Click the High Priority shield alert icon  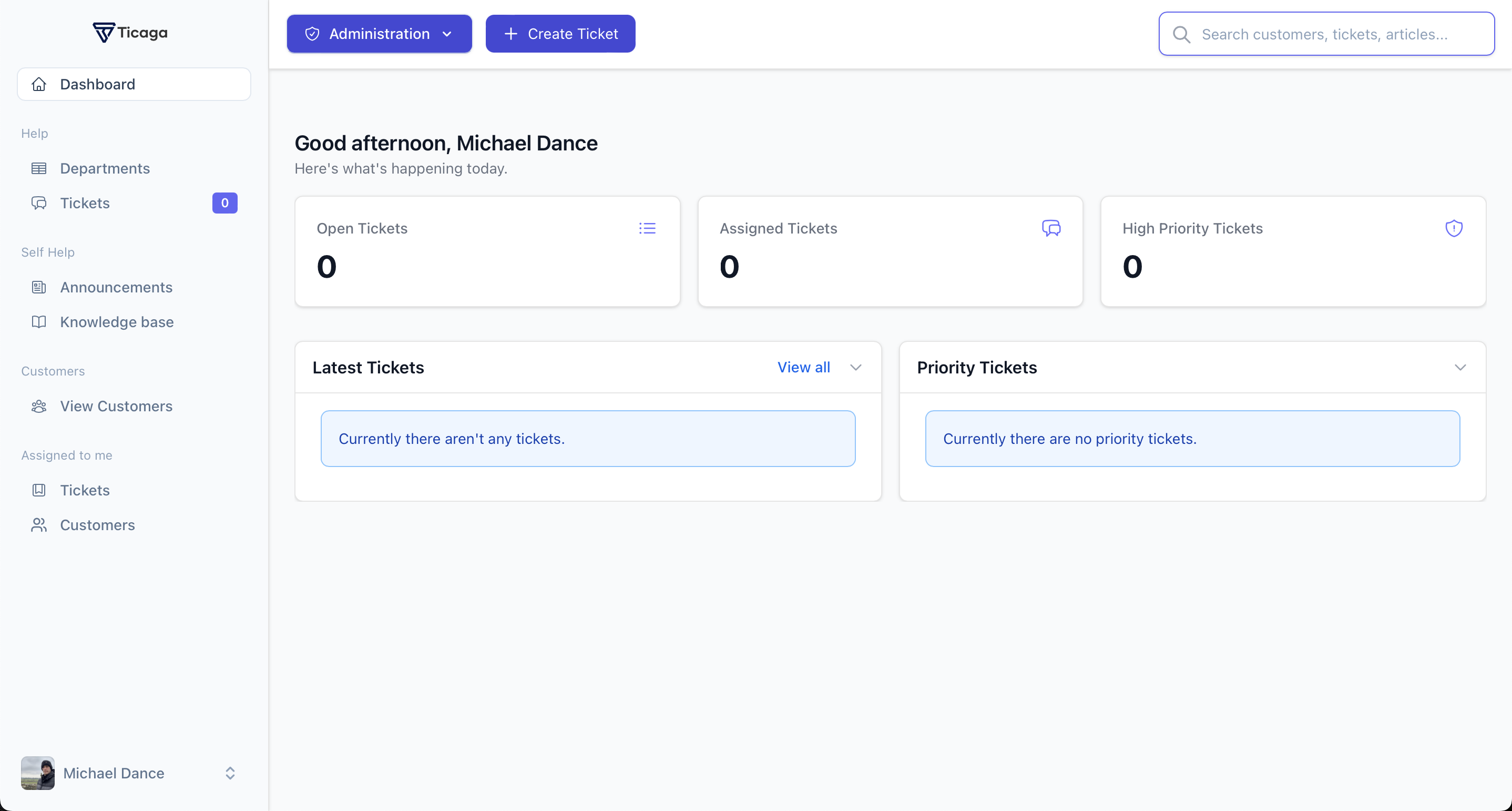click(1454, 228)
